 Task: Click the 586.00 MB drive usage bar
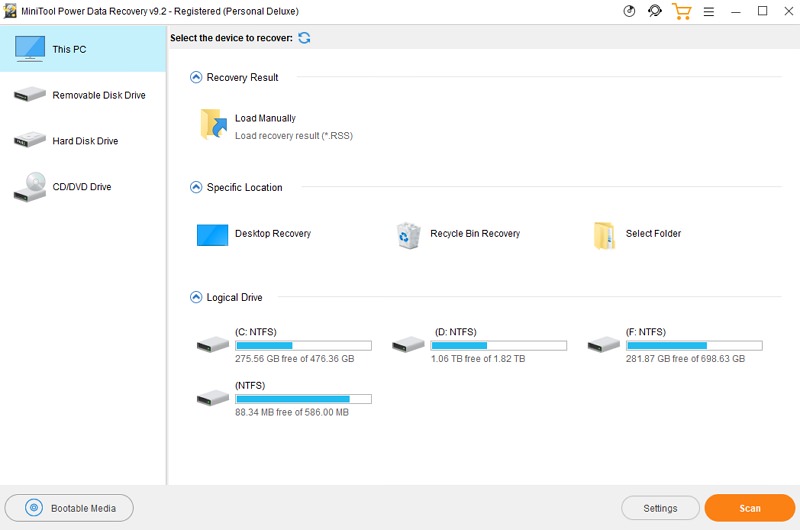click(x=304, y=399)
